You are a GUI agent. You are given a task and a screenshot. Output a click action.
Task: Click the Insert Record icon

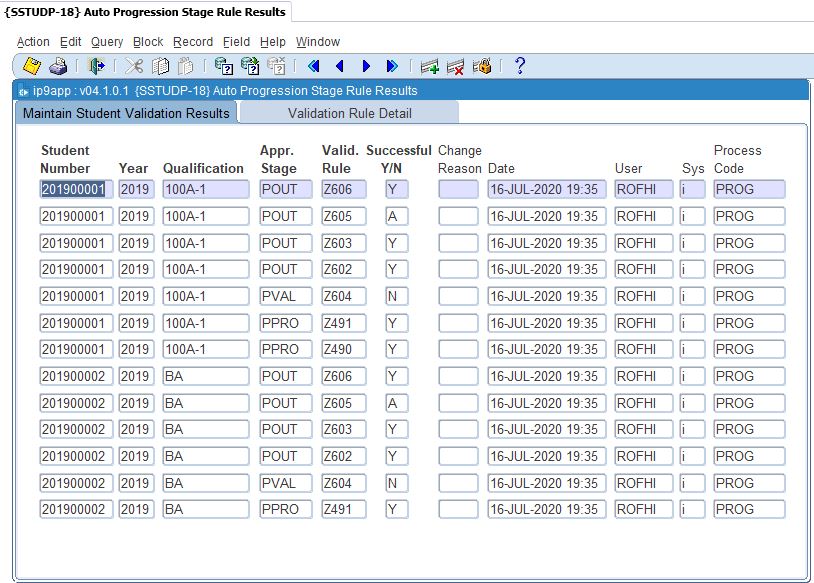coord(430,67)
